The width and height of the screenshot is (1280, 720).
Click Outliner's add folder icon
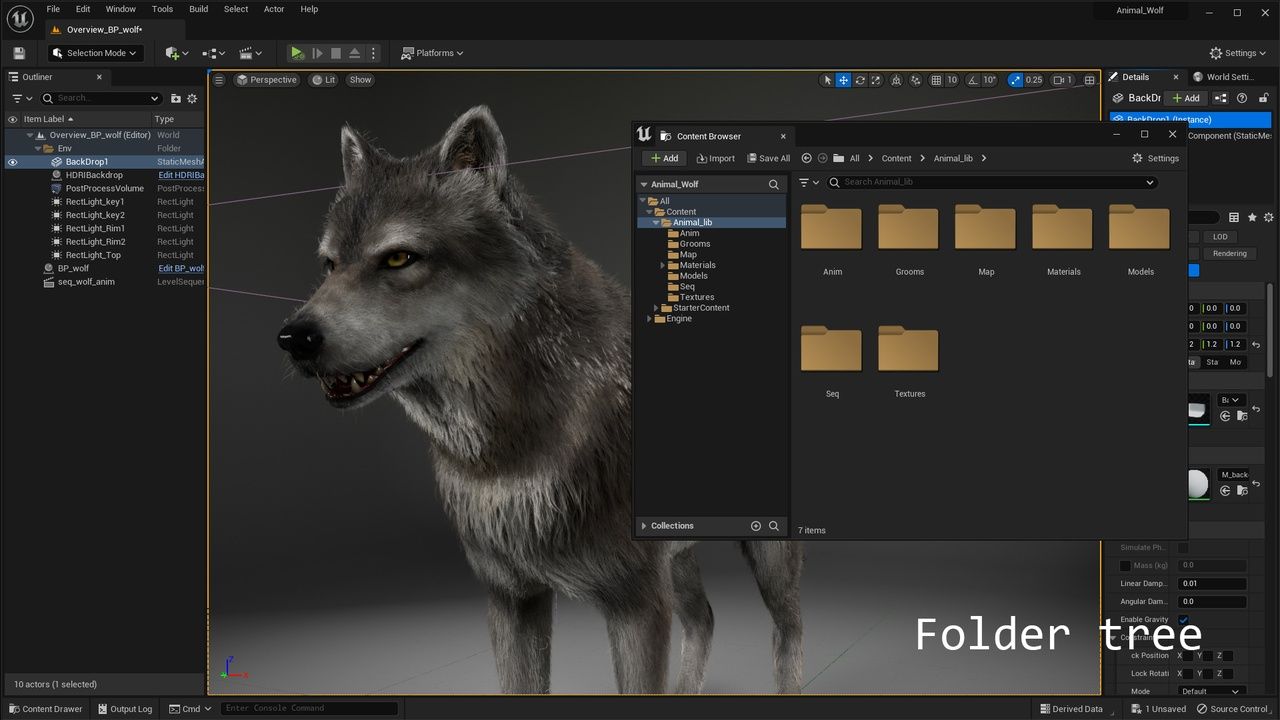click(x=176, y=98)
